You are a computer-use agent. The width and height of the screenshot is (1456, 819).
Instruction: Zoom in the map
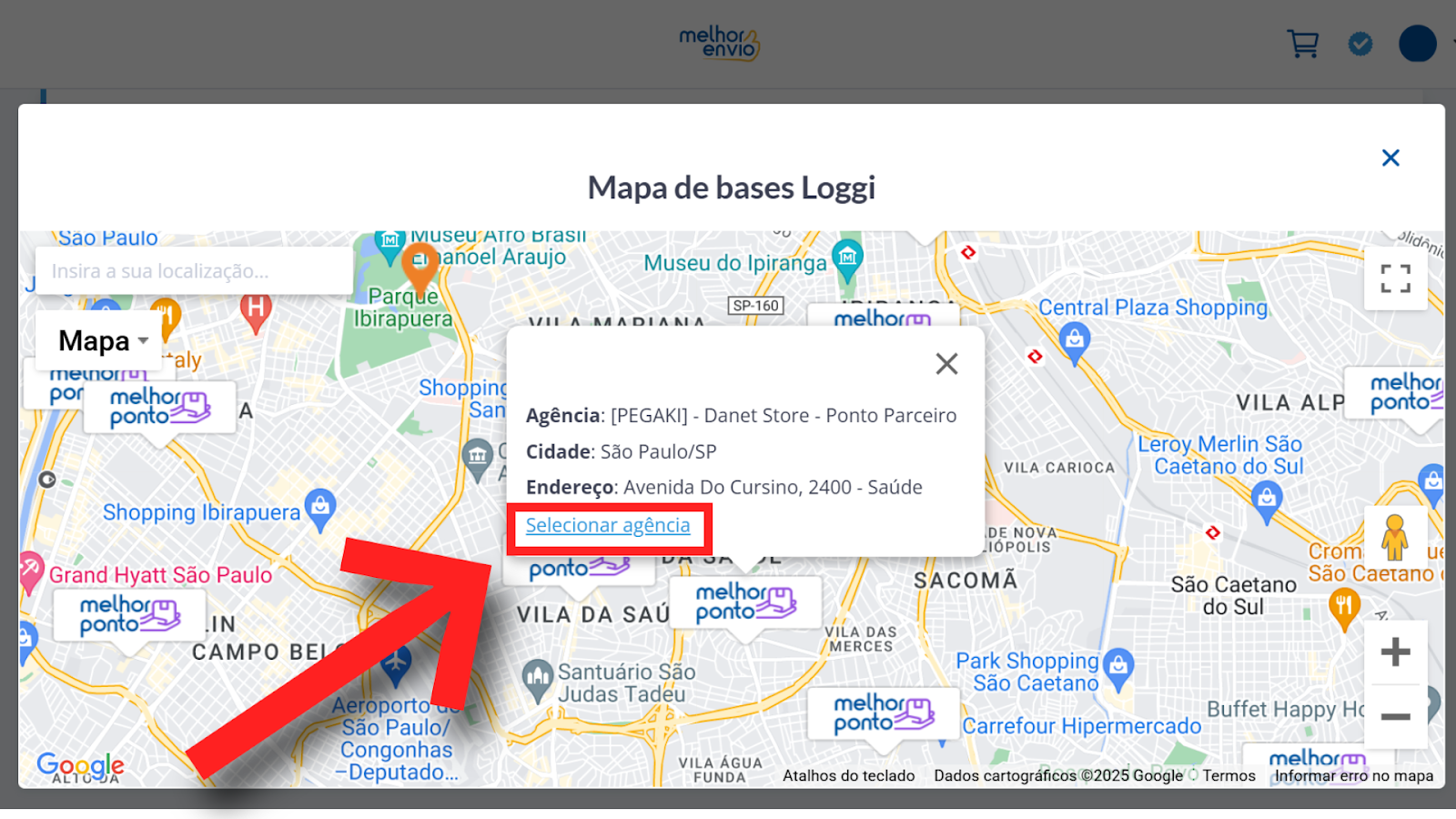point(1395,652)
